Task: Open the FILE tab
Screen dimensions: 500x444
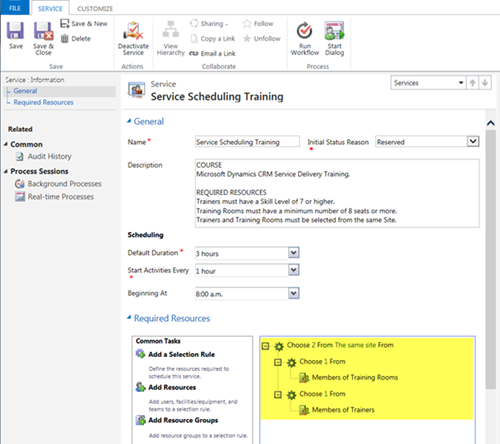Action: (15, 8)
